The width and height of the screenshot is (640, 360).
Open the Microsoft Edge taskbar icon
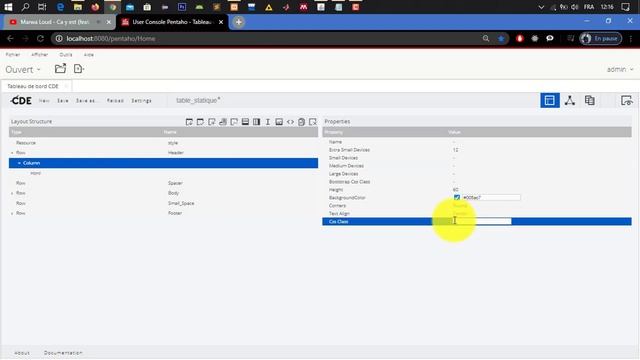point(60,7)
